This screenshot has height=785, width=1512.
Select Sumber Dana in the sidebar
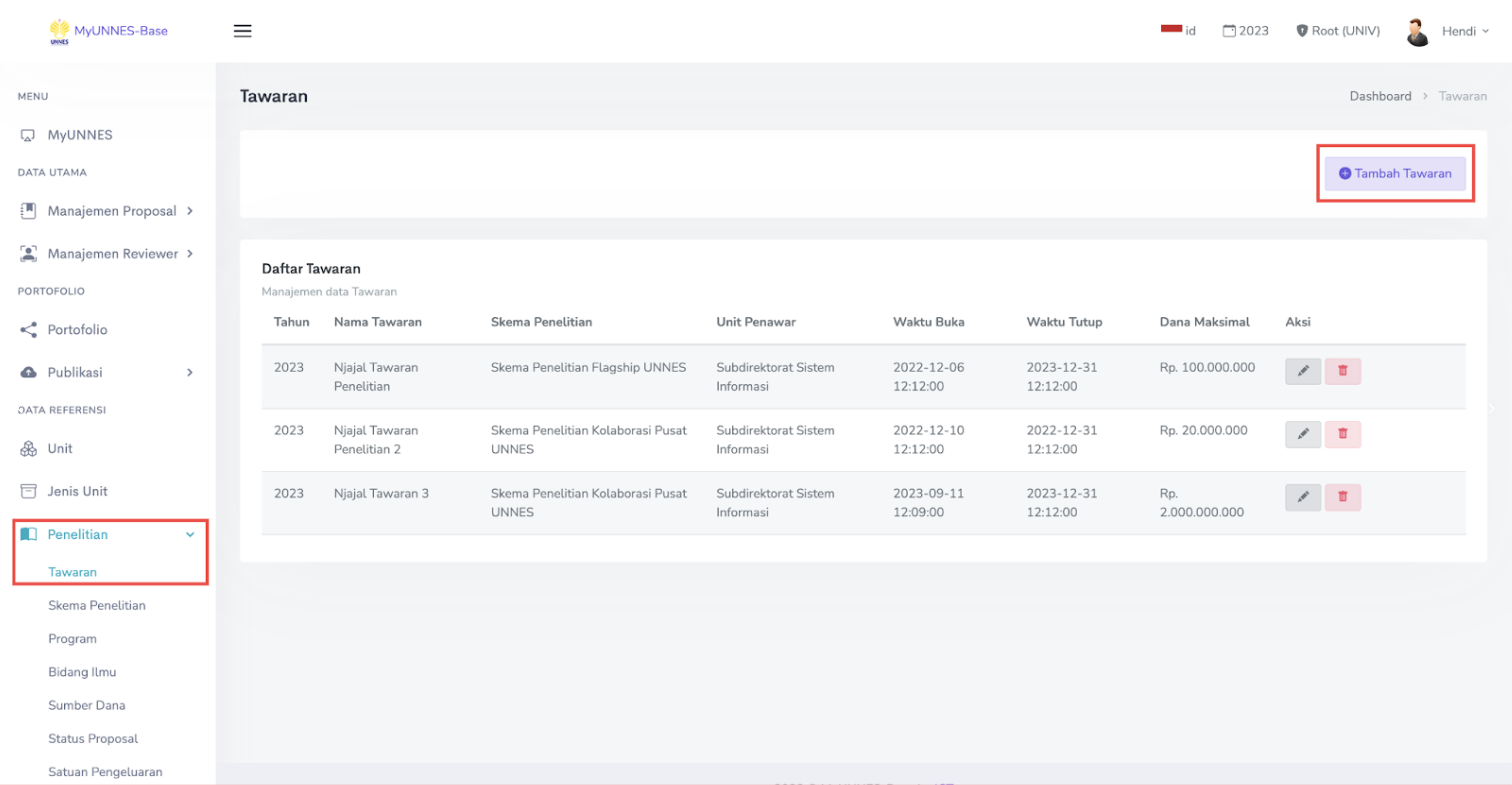[x=87, y=705]
